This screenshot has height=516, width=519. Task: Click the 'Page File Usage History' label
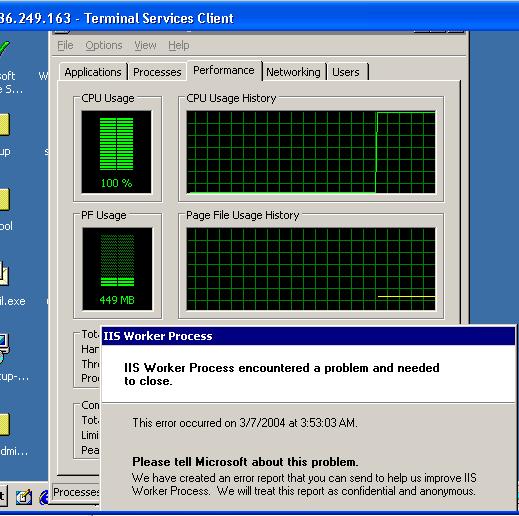(x=242, y=215)
